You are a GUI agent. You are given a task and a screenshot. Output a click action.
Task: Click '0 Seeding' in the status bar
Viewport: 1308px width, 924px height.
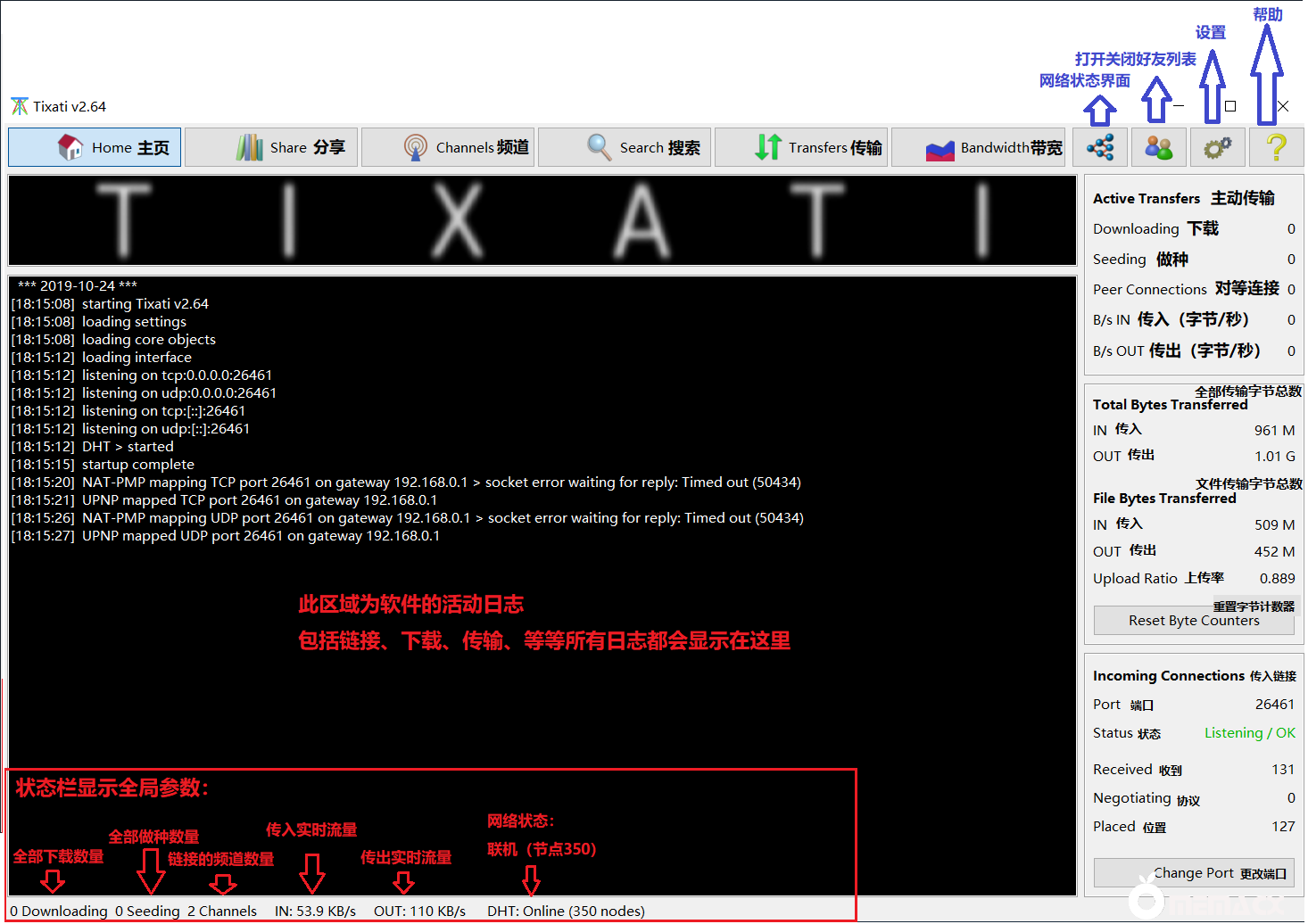click(147, 911)
